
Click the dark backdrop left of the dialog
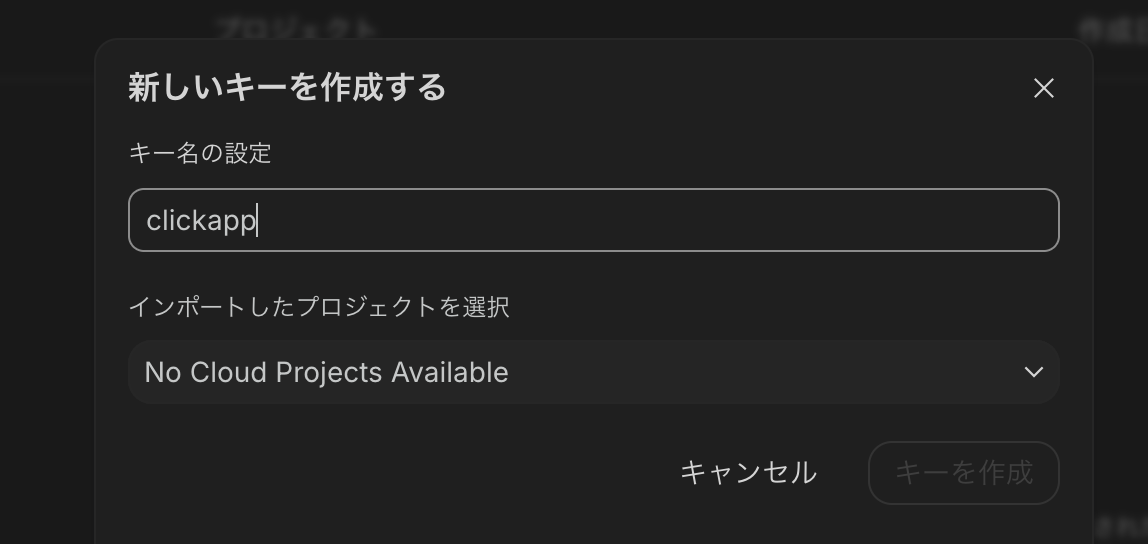point(47,300)
